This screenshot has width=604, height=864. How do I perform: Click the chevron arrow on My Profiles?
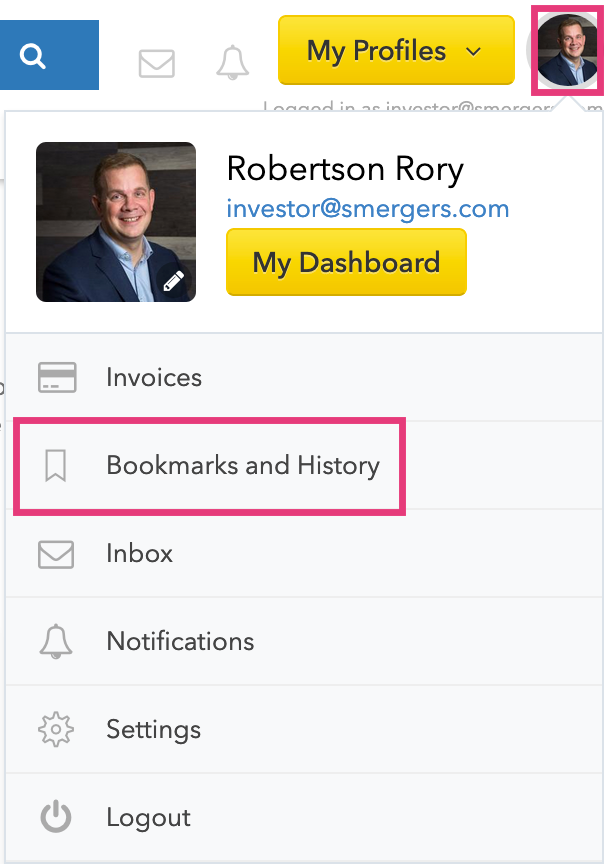473,52
